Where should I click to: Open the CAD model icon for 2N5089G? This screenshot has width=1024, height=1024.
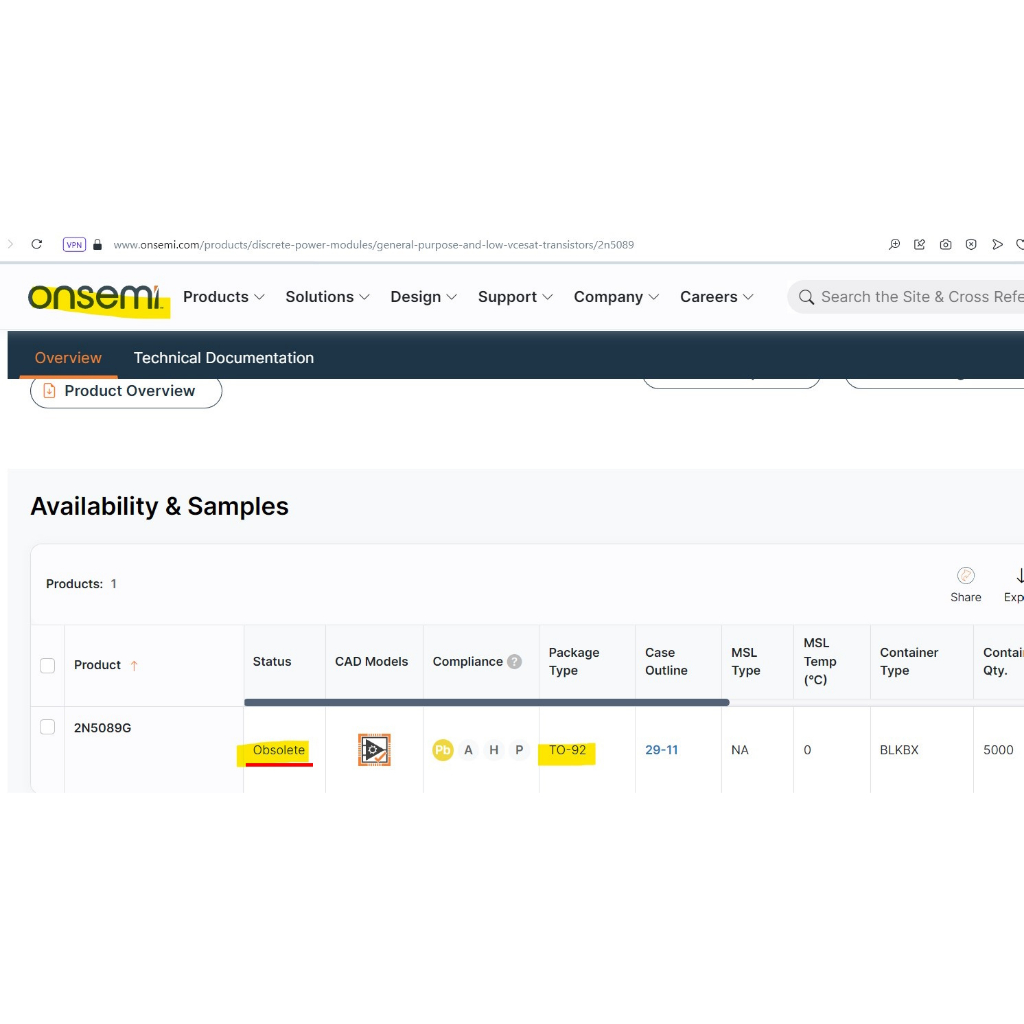tap(374, 750)
